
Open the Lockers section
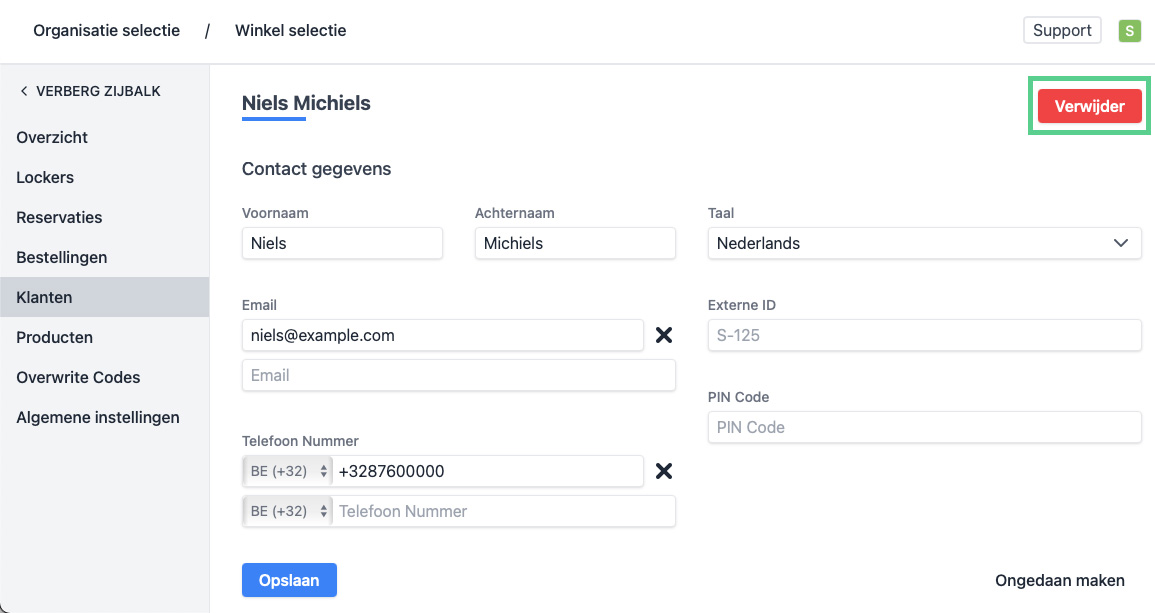(x=45, y=177)
